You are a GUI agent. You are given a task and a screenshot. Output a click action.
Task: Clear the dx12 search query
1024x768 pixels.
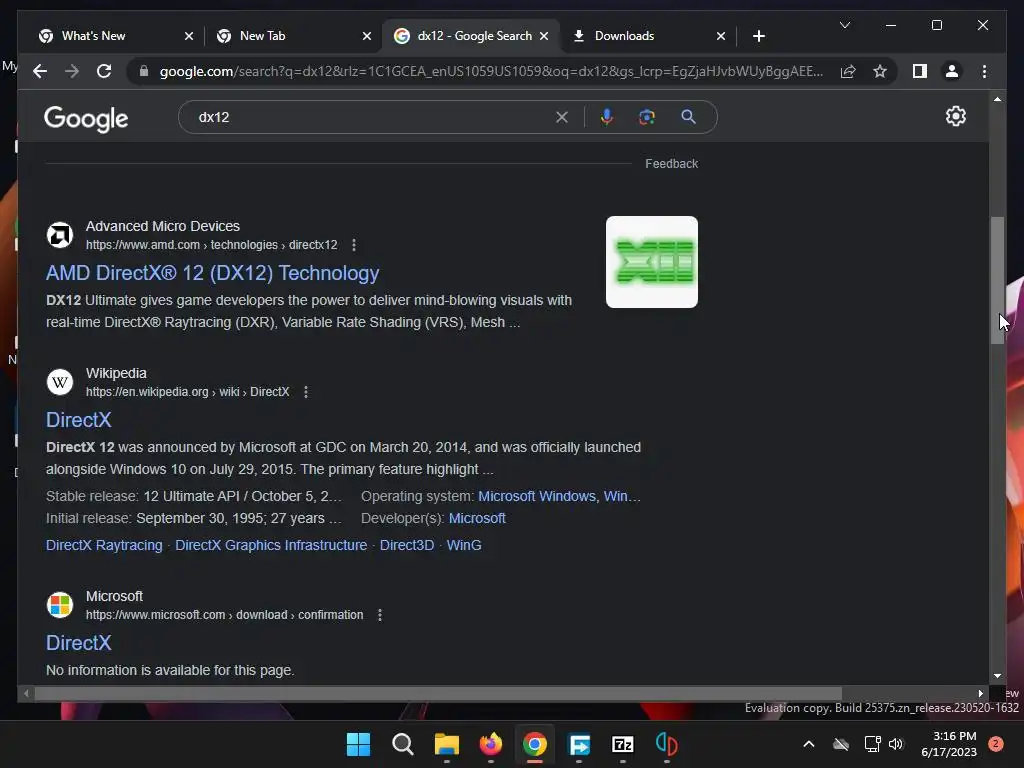[562, 117]
